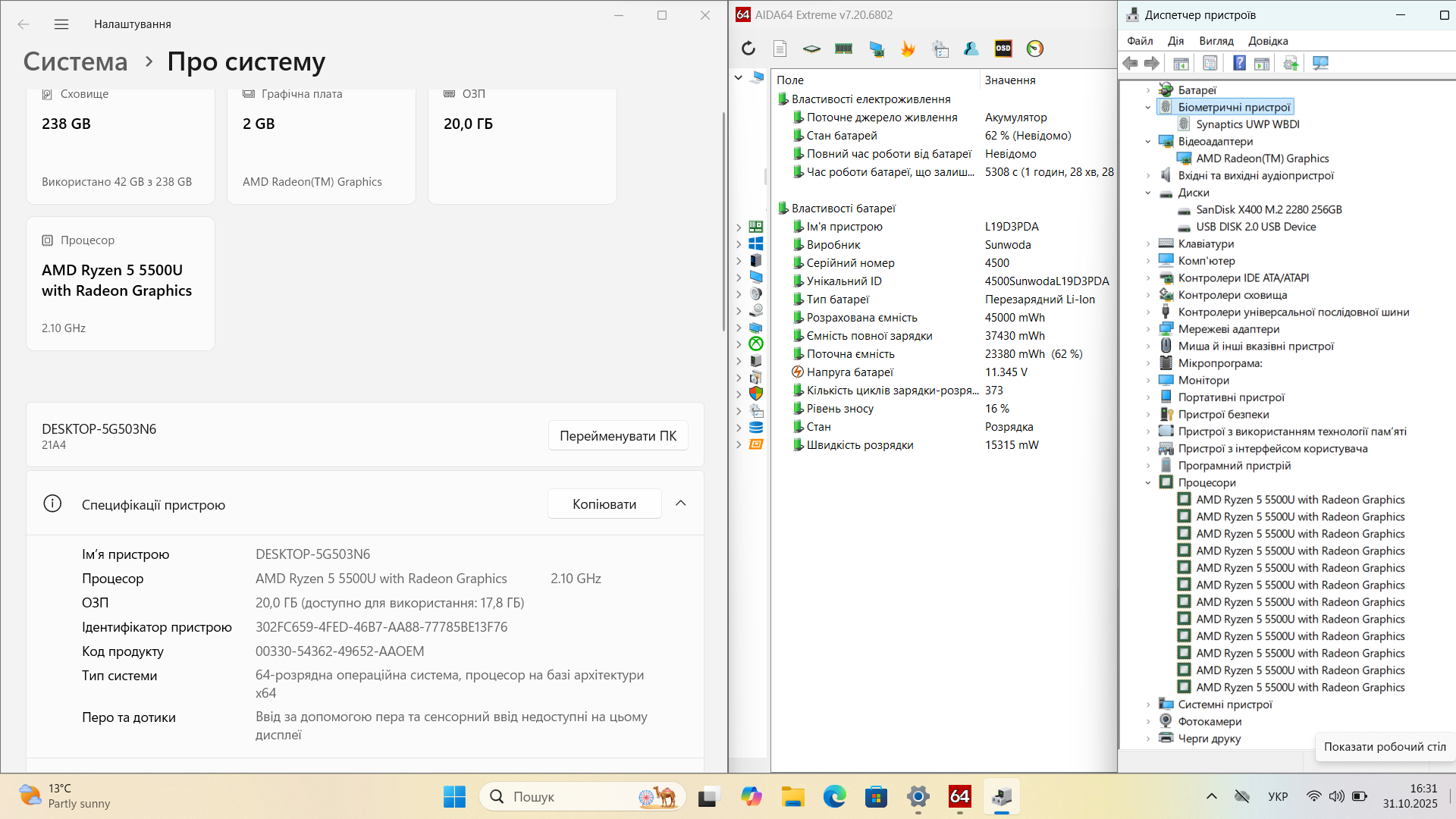This screenshot has width=1456, height=819.
Task: Open AIDA64 sensor gauge icon
Action: (x=1035, y=49)
